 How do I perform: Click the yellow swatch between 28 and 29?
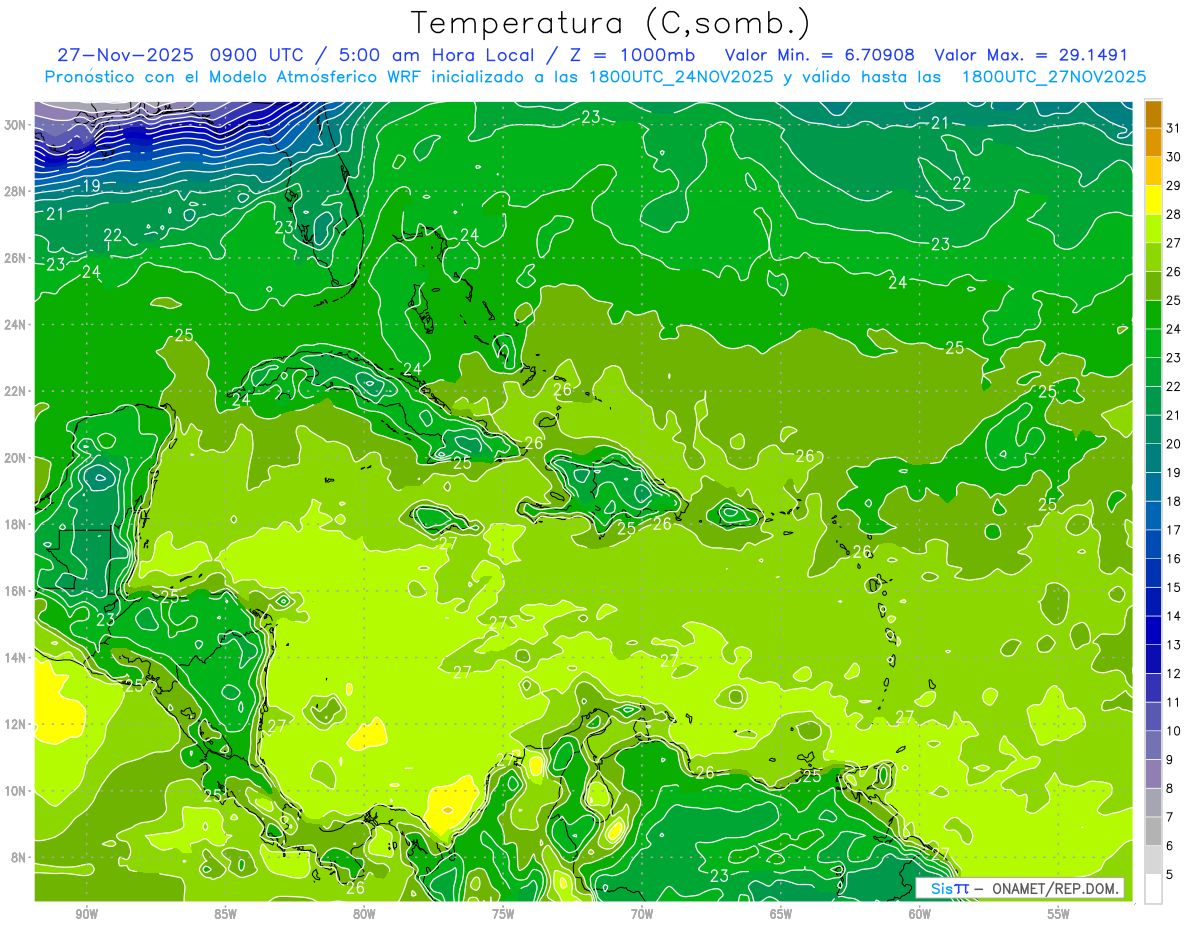tap(1154, 200)
